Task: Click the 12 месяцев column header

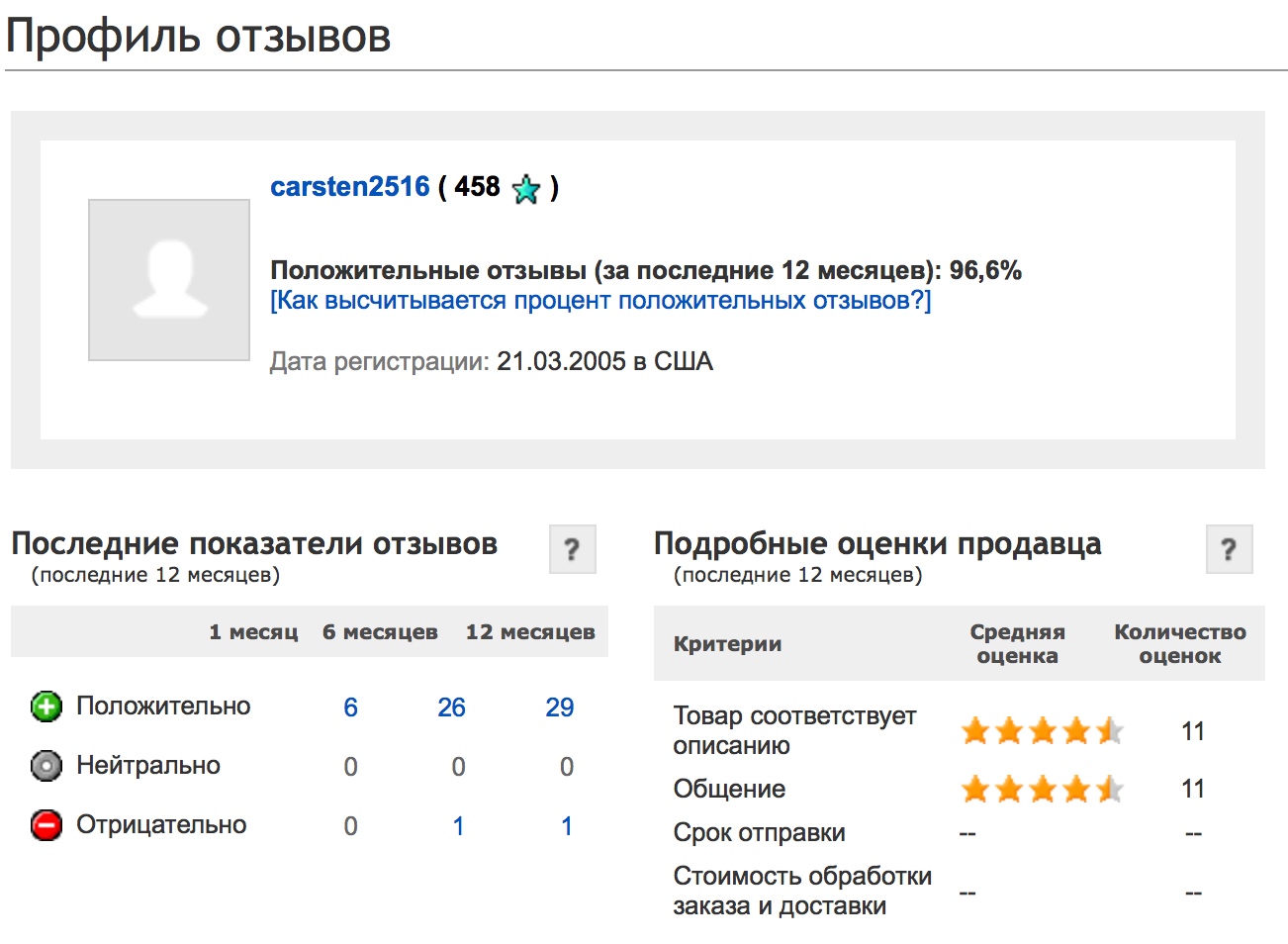Action: [530, 632]
